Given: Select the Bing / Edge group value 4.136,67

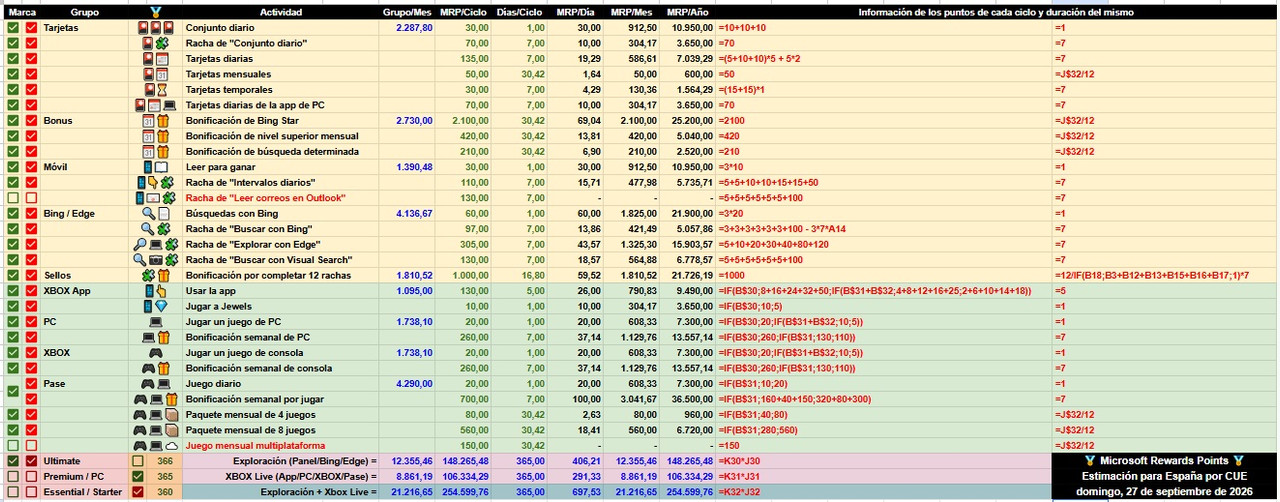Looking at the screenshot, I should click(414, 213).
